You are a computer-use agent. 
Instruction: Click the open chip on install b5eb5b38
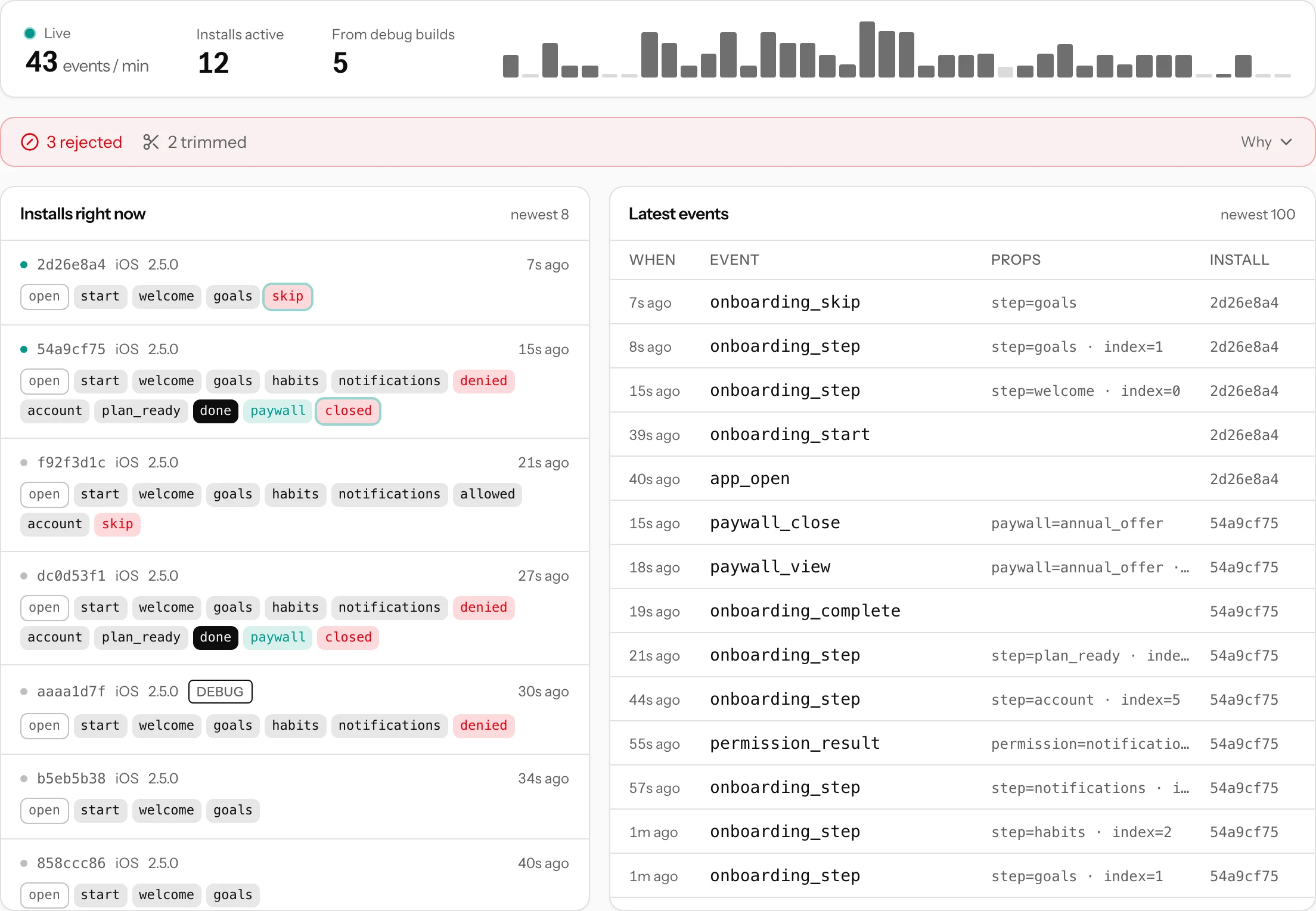click(x=45, y=810)
